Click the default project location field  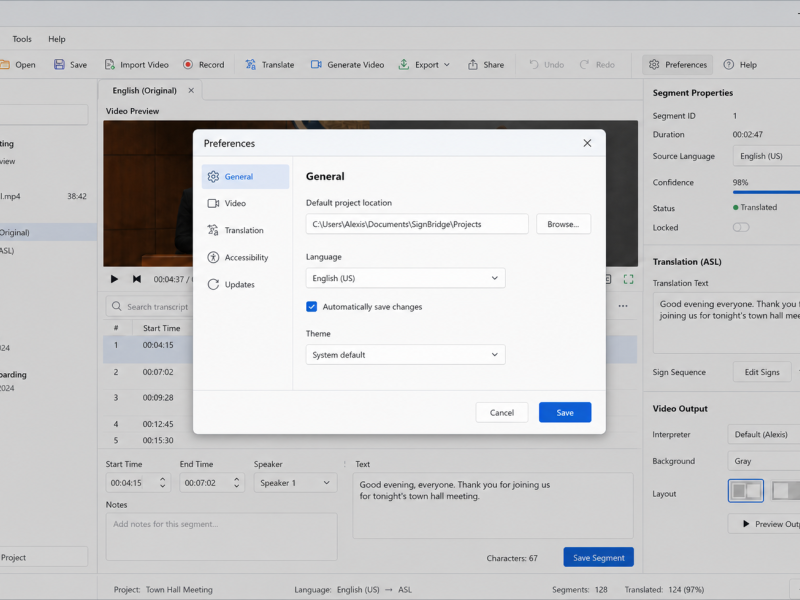(417, 224)
